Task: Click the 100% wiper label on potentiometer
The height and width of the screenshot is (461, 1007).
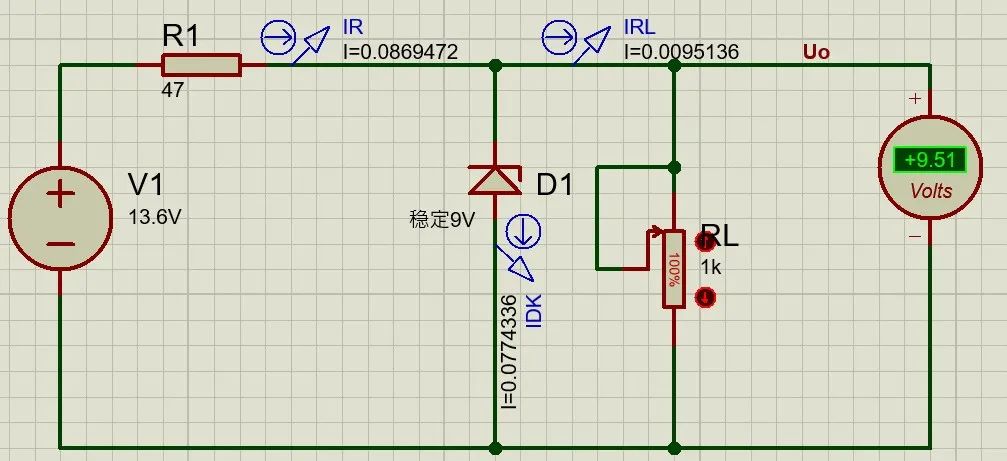Action: [x=674, y=270]
